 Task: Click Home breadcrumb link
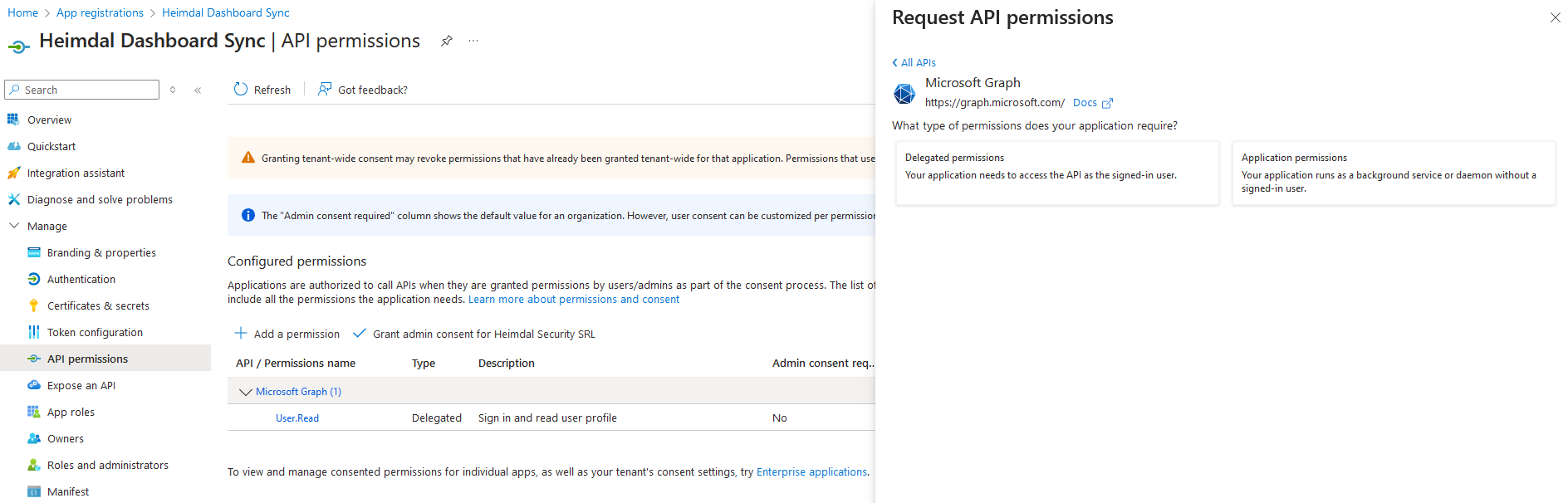point(22,12)
